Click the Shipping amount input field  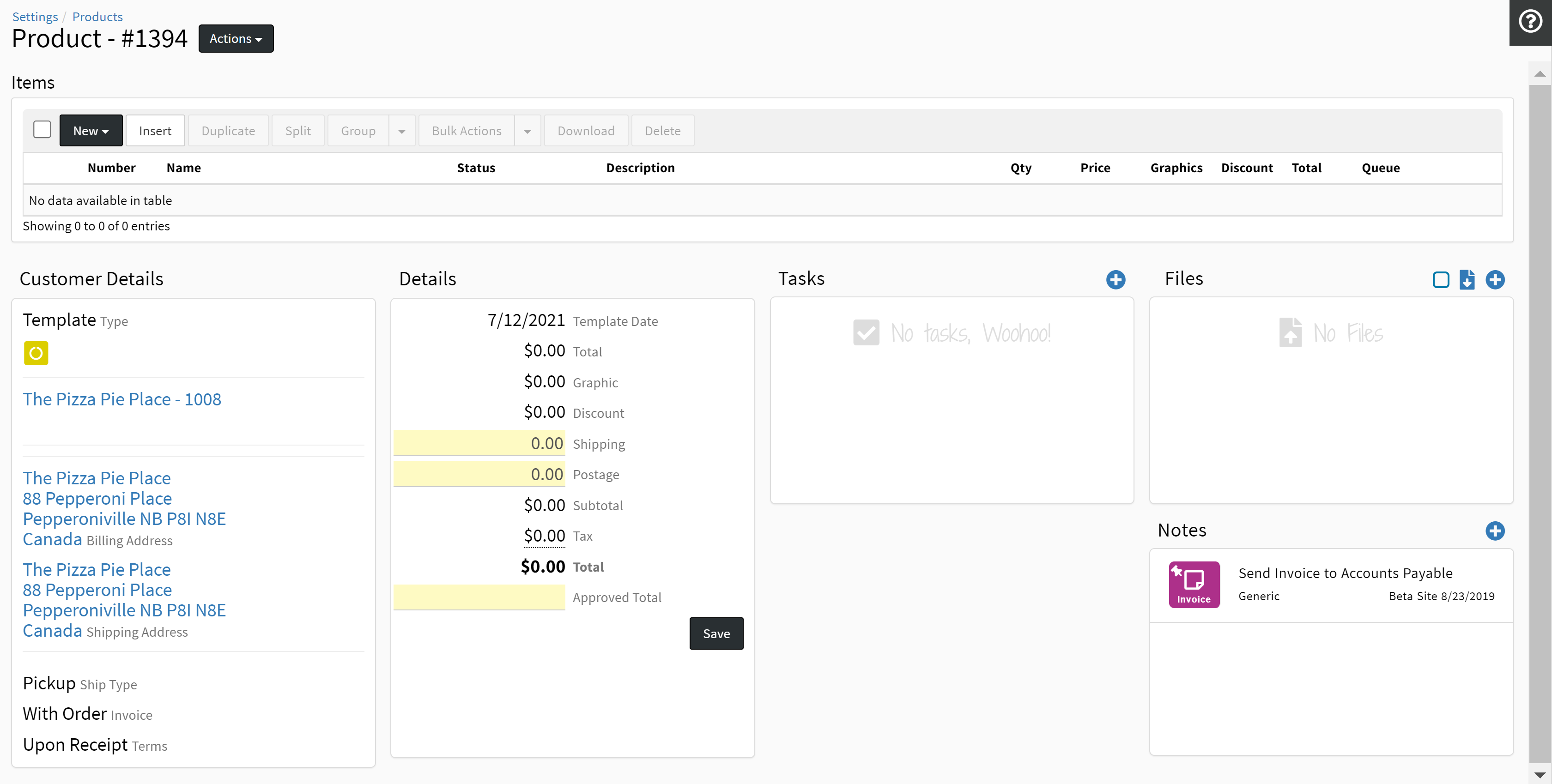click(479, 443)
